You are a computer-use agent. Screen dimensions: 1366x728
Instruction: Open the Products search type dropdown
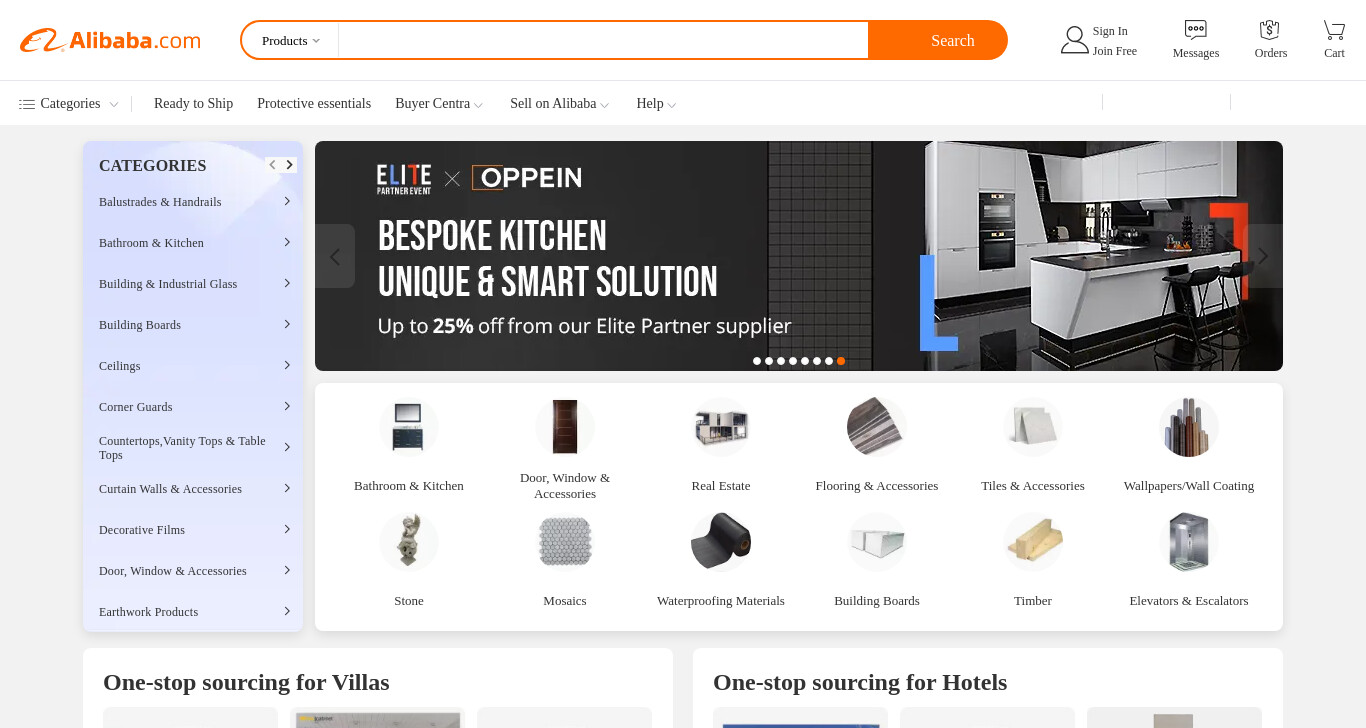pos(290,41)
